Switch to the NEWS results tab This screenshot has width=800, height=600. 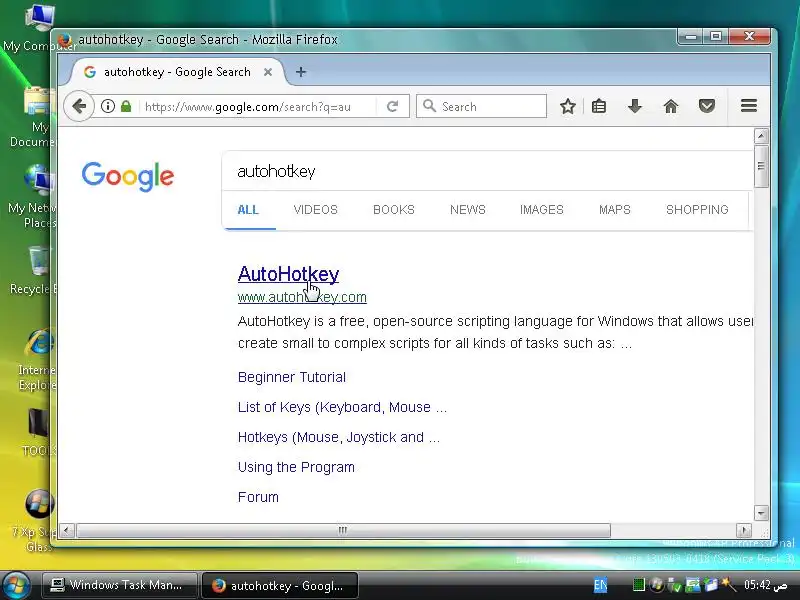[x=467, y=210]
